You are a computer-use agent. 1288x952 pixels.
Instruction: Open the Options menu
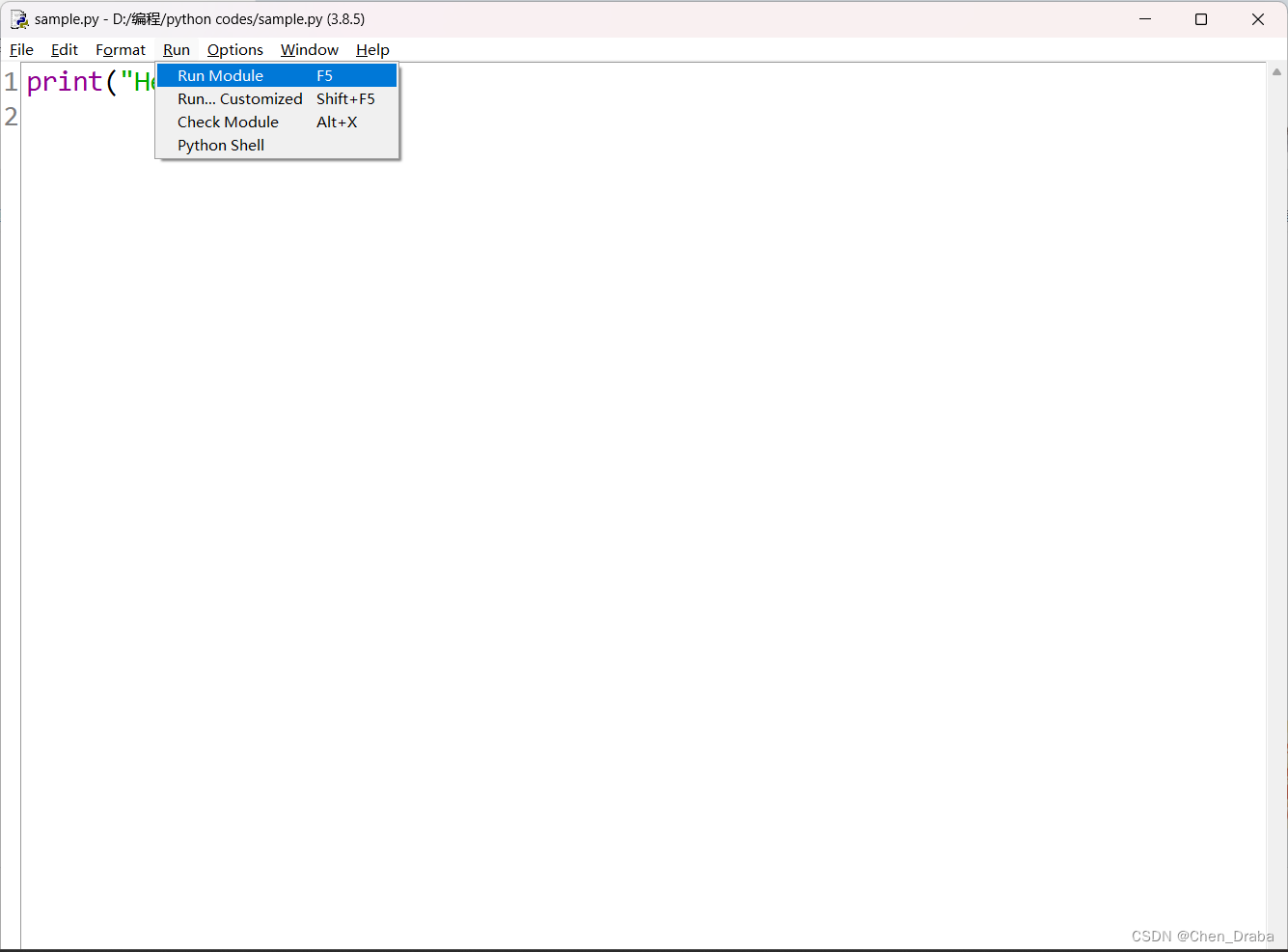[235, 50]
